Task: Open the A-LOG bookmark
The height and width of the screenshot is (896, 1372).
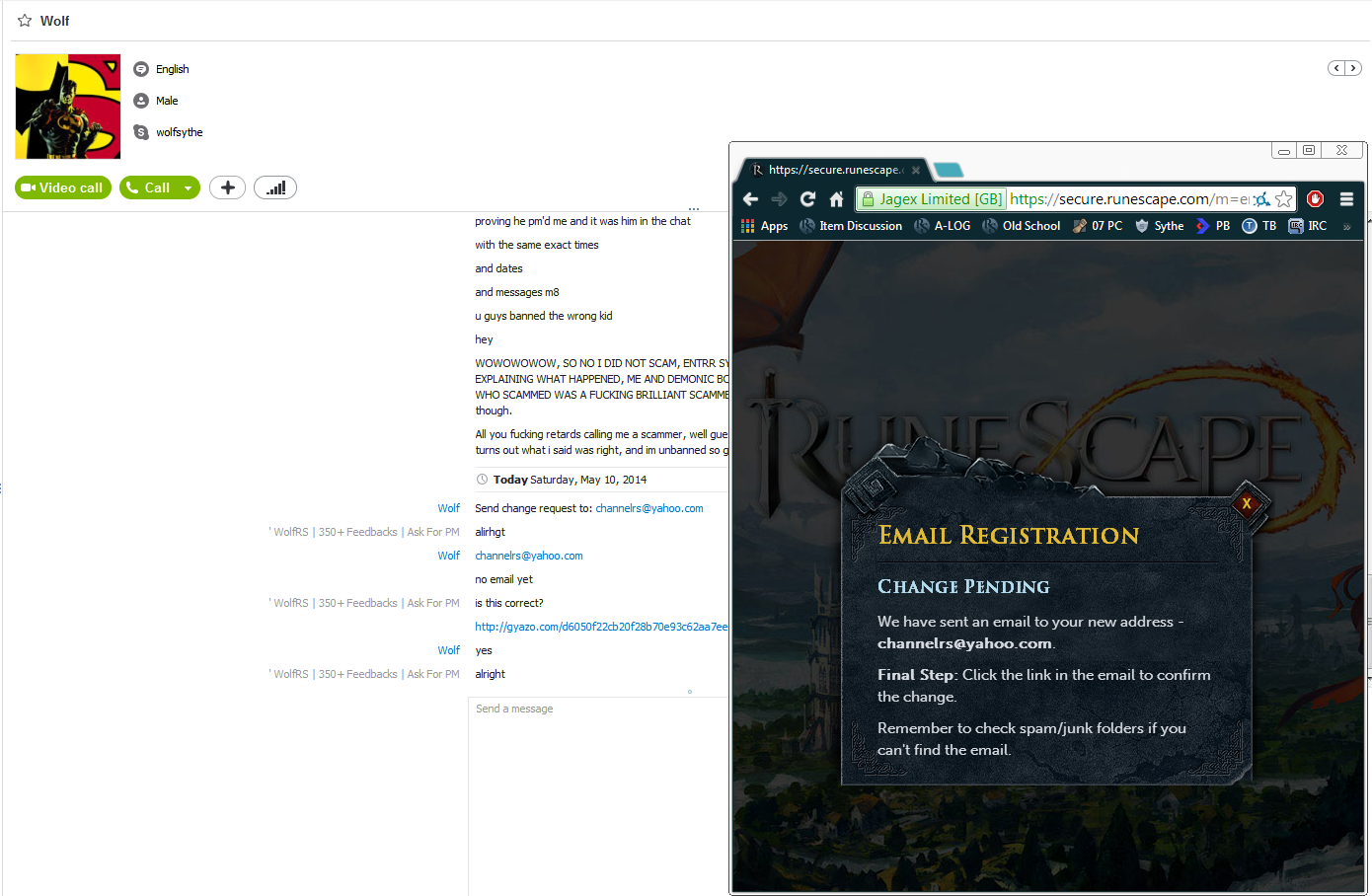Action: coord(942,226)
